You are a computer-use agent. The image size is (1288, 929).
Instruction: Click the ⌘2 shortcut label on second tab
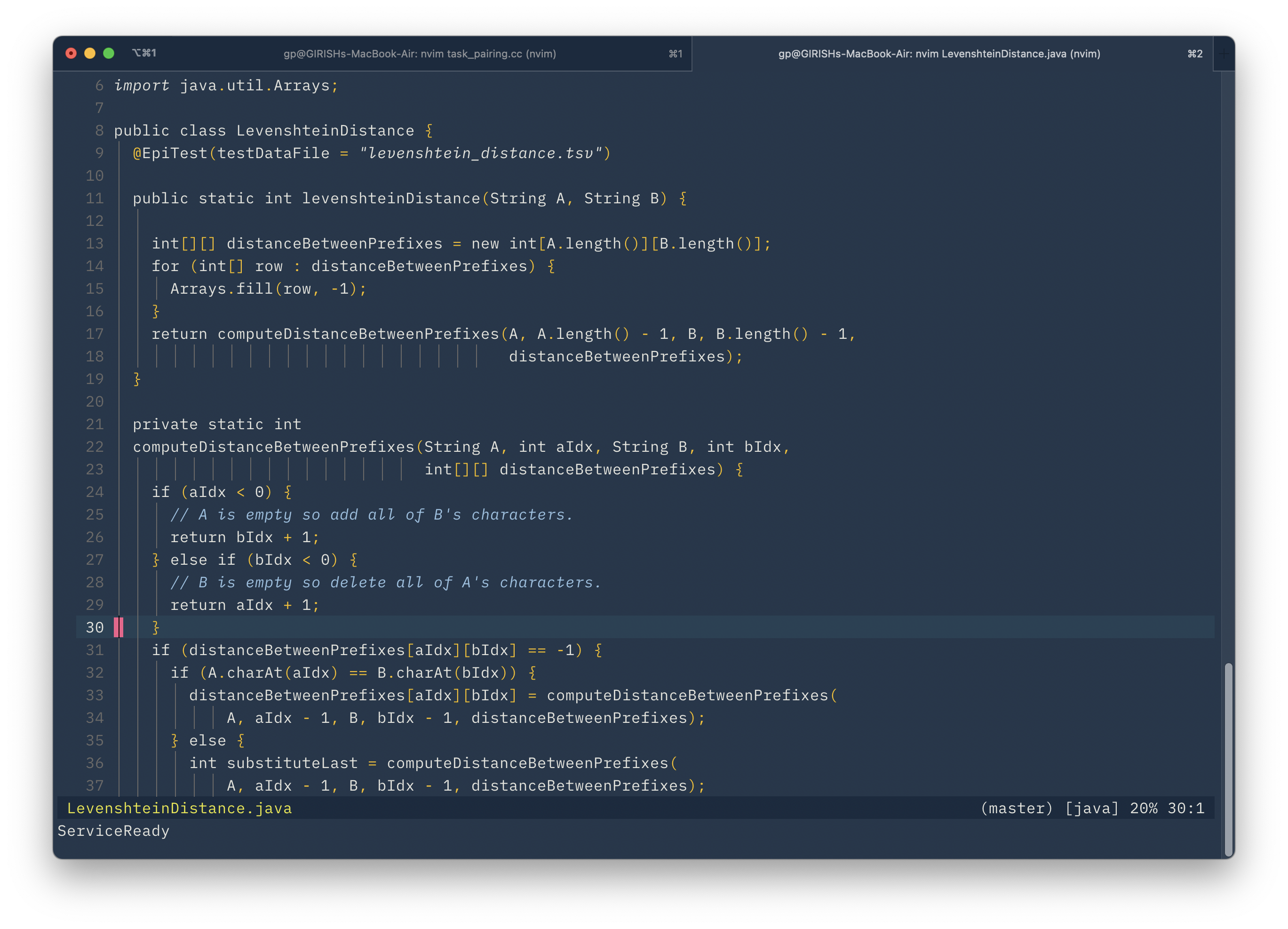1195,53
